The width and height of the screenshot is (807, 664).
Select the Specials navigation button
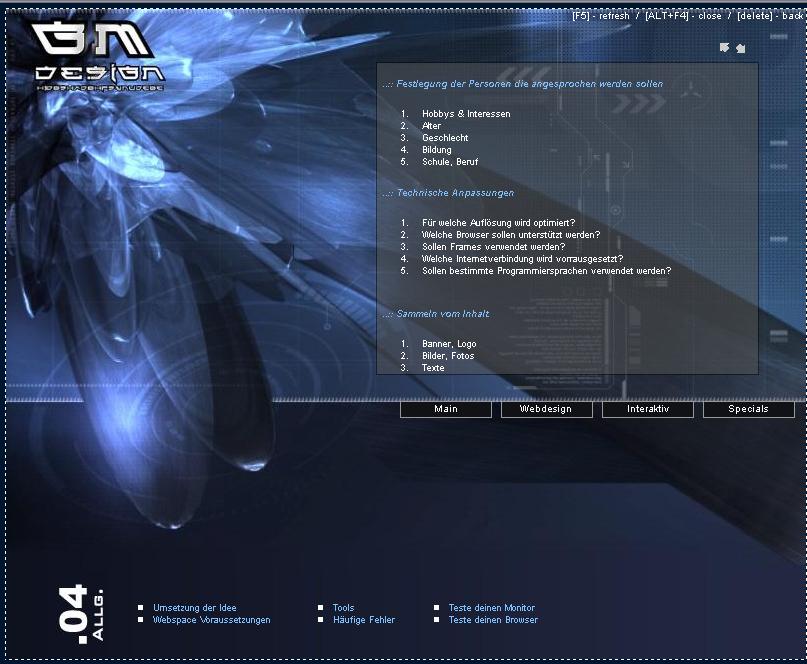748,409
